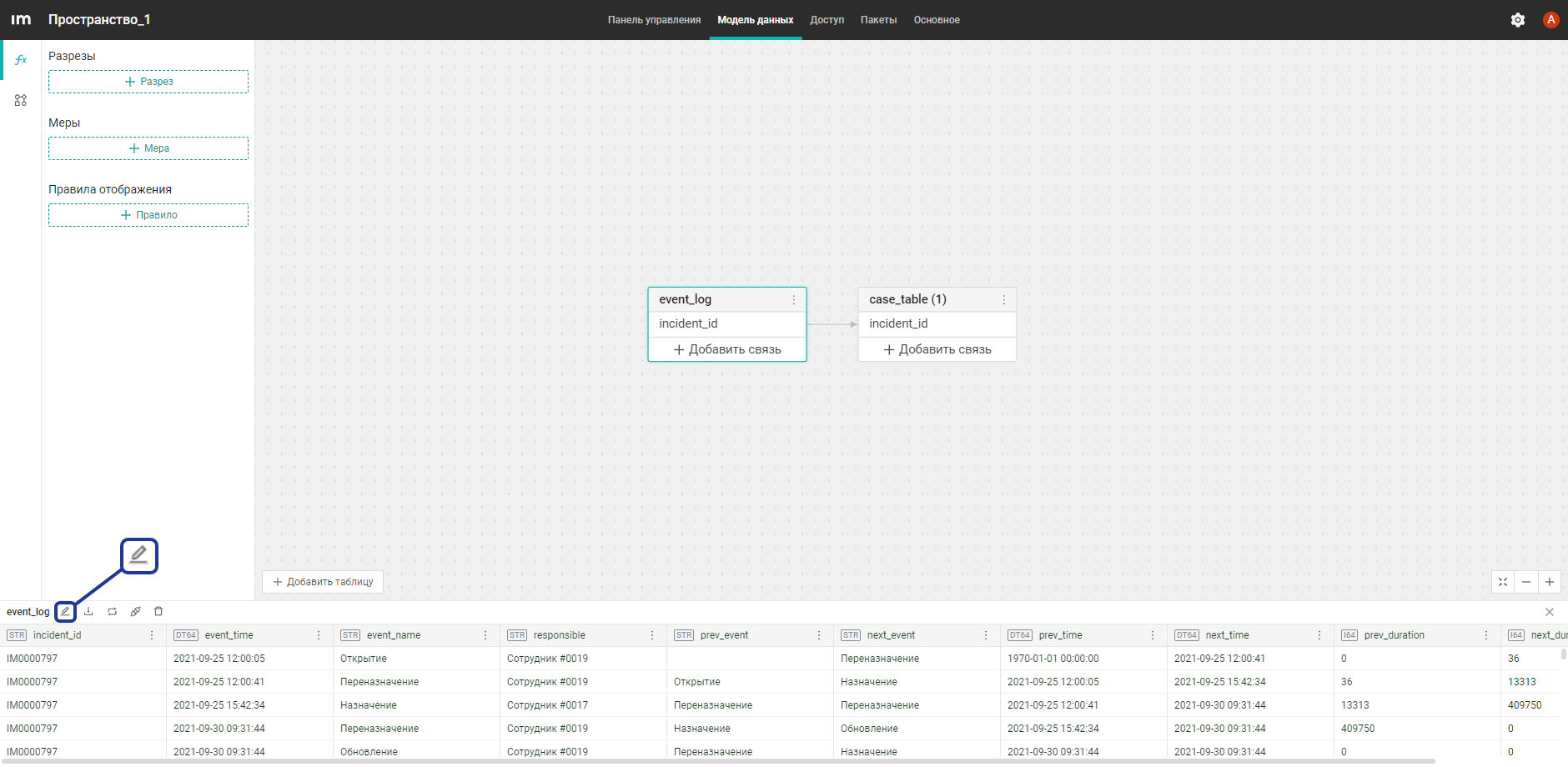
Task: Zoom out the diagram with minus
Action: coord(1526,582)
